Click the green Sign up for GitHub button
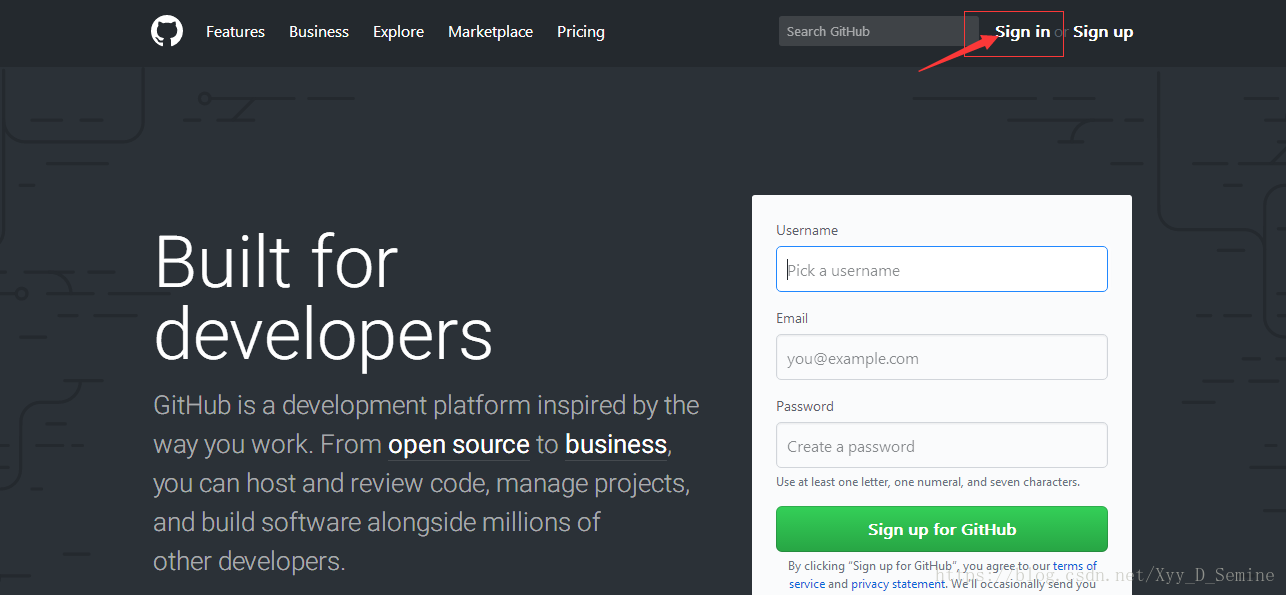 tap(941, 529)
